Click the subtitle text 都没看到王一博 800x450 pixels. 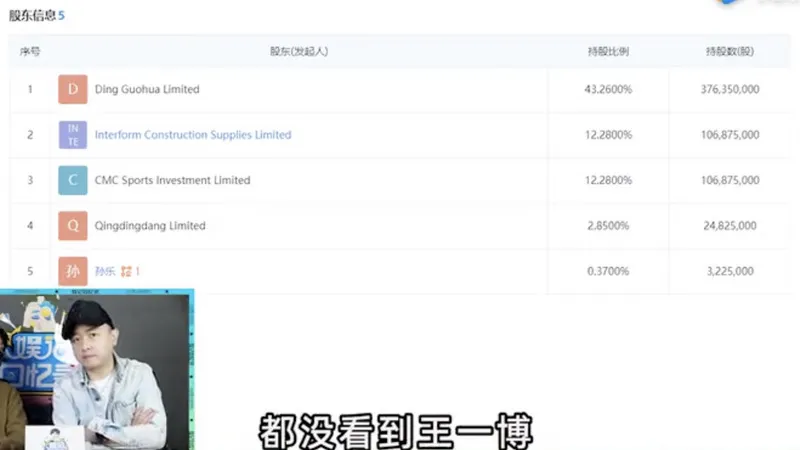click(396, 432)
